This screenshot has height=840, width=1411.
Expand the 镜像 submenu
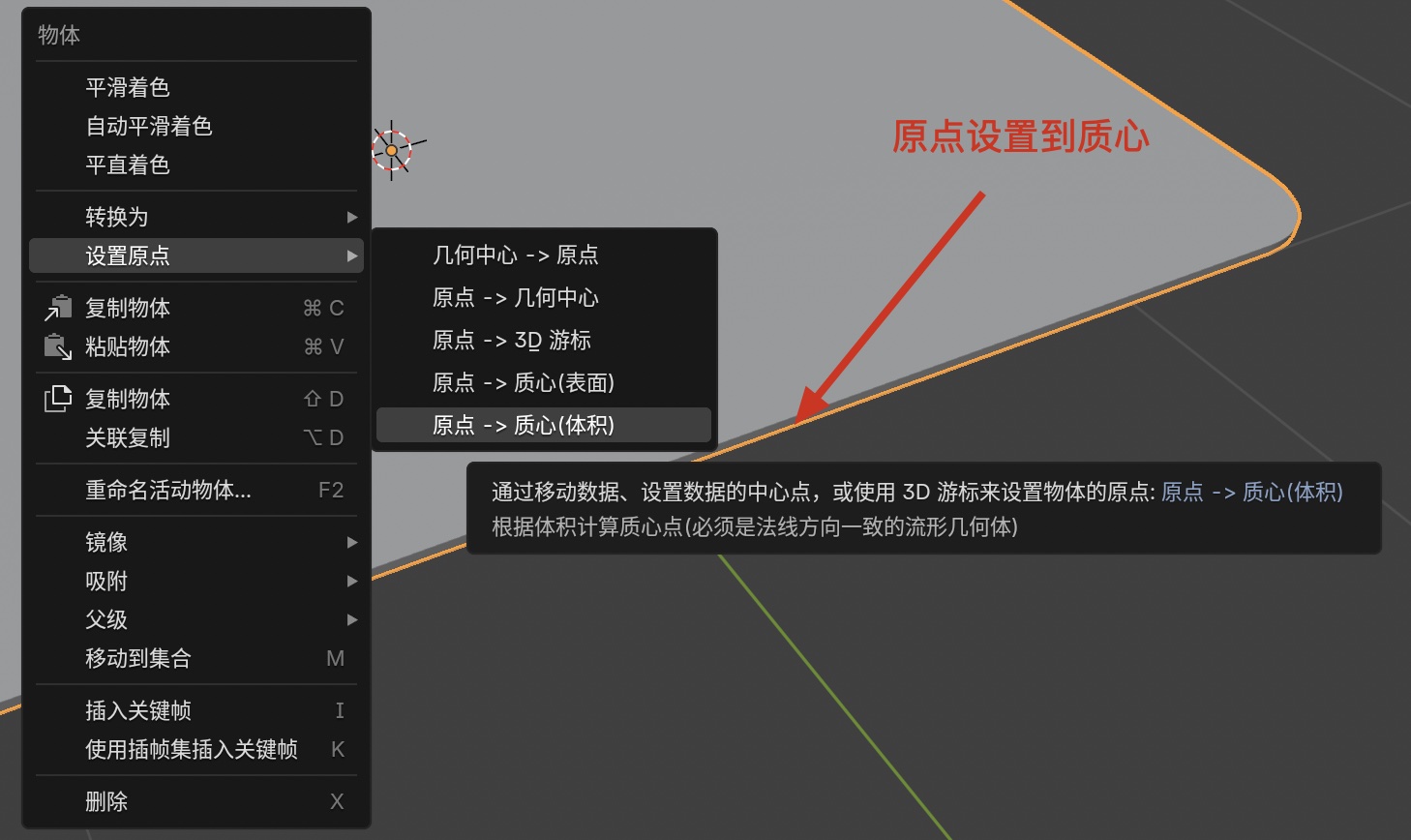click(106, 542)
